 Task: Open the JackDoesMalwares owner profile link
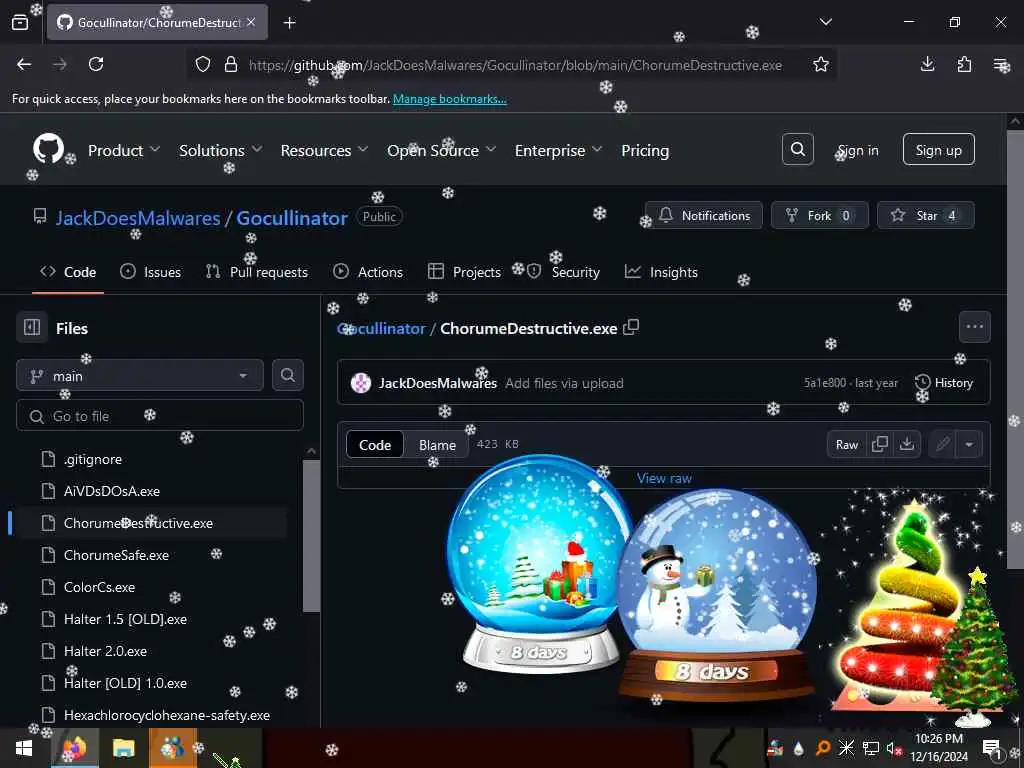point(138,217)
